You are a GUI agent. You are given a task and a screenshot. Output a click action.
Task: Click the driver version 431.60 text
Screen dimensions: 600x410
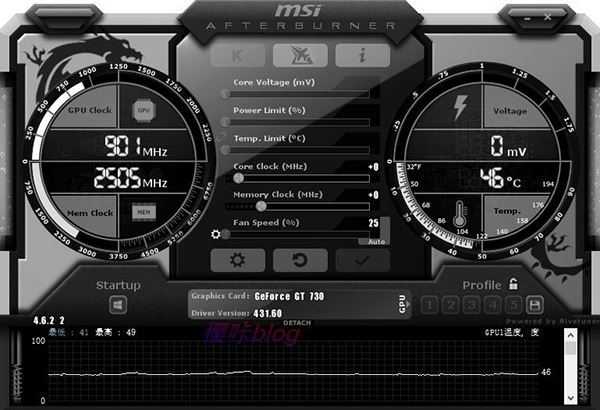click(x=267, y=314)
